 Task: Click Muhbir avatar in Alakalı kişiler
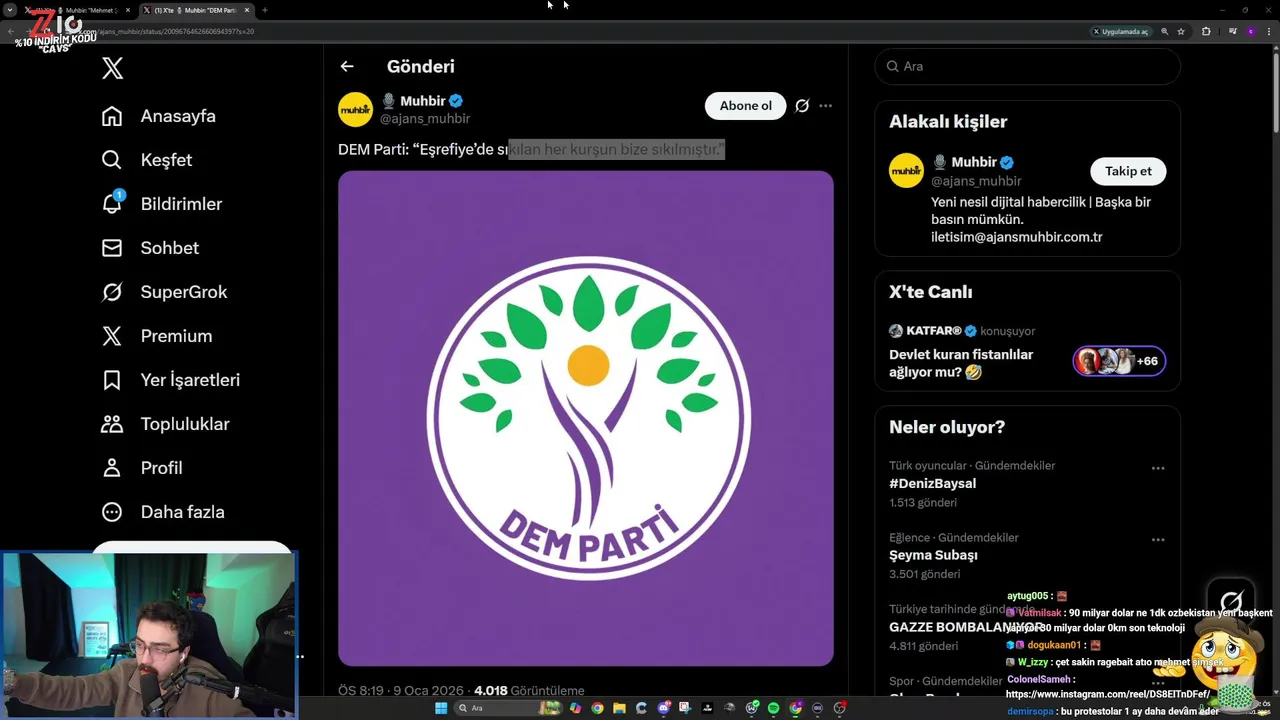[906, 170]
